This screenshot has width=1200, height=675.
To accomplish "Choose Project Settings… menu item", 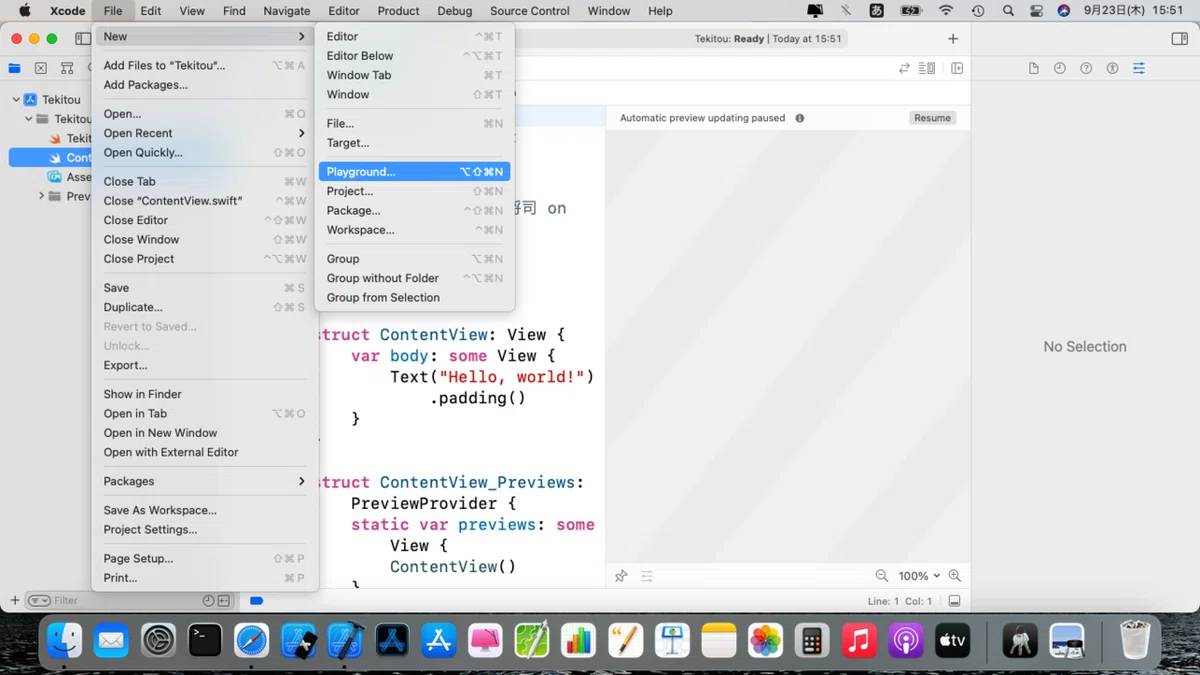I will point(205,530).
